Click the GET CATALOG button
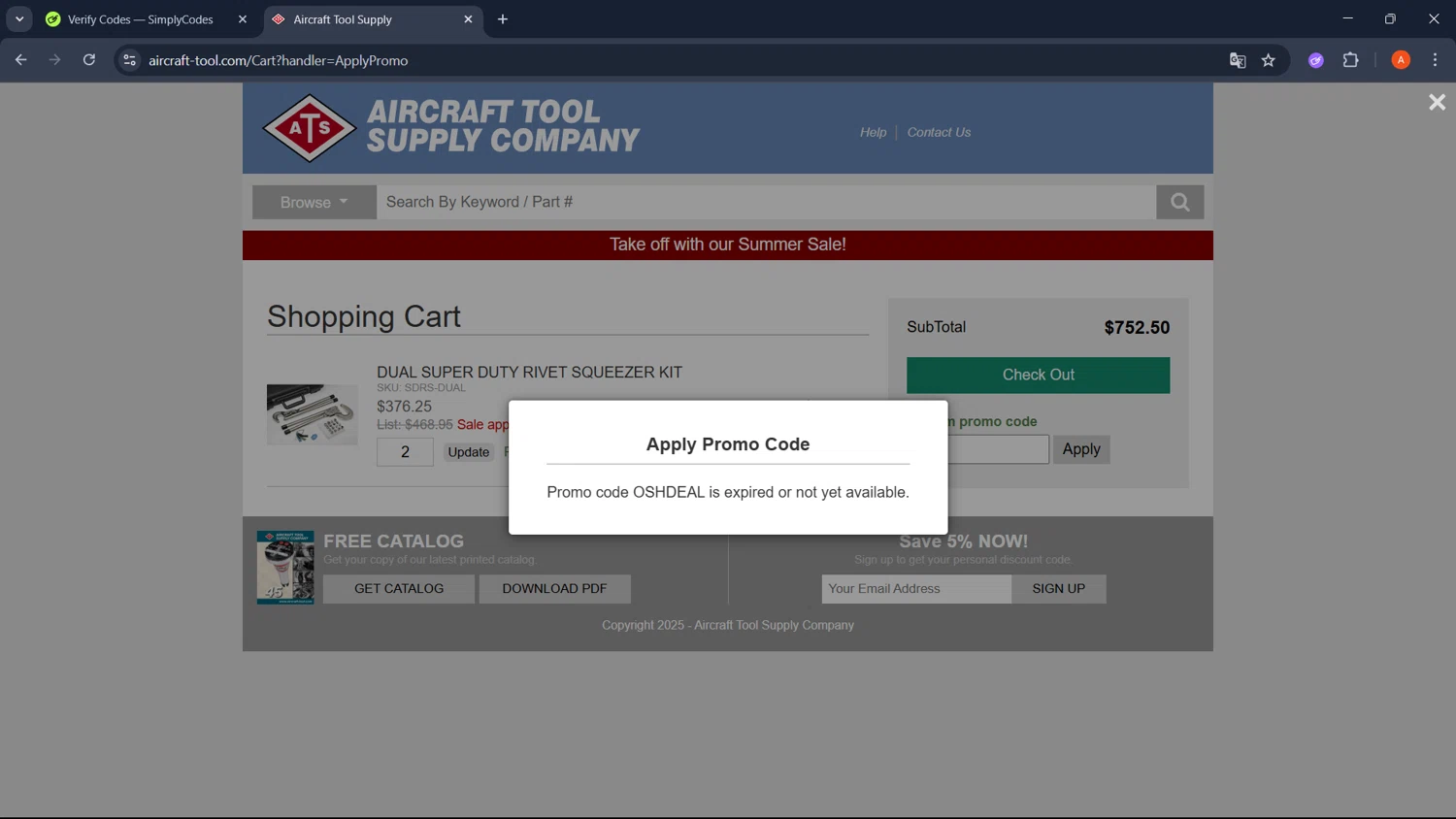 point(399,588)
